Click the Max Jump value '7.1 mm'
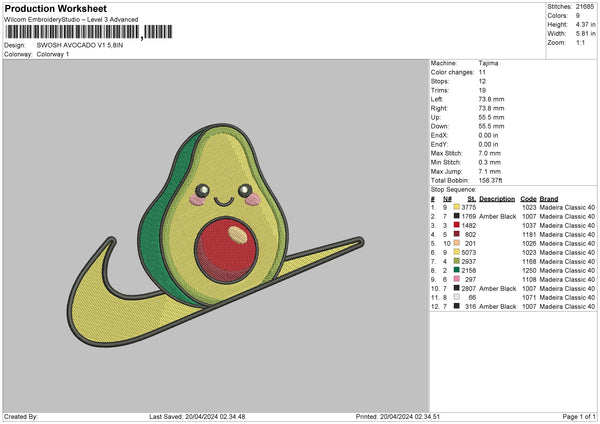 click(490, 171)
